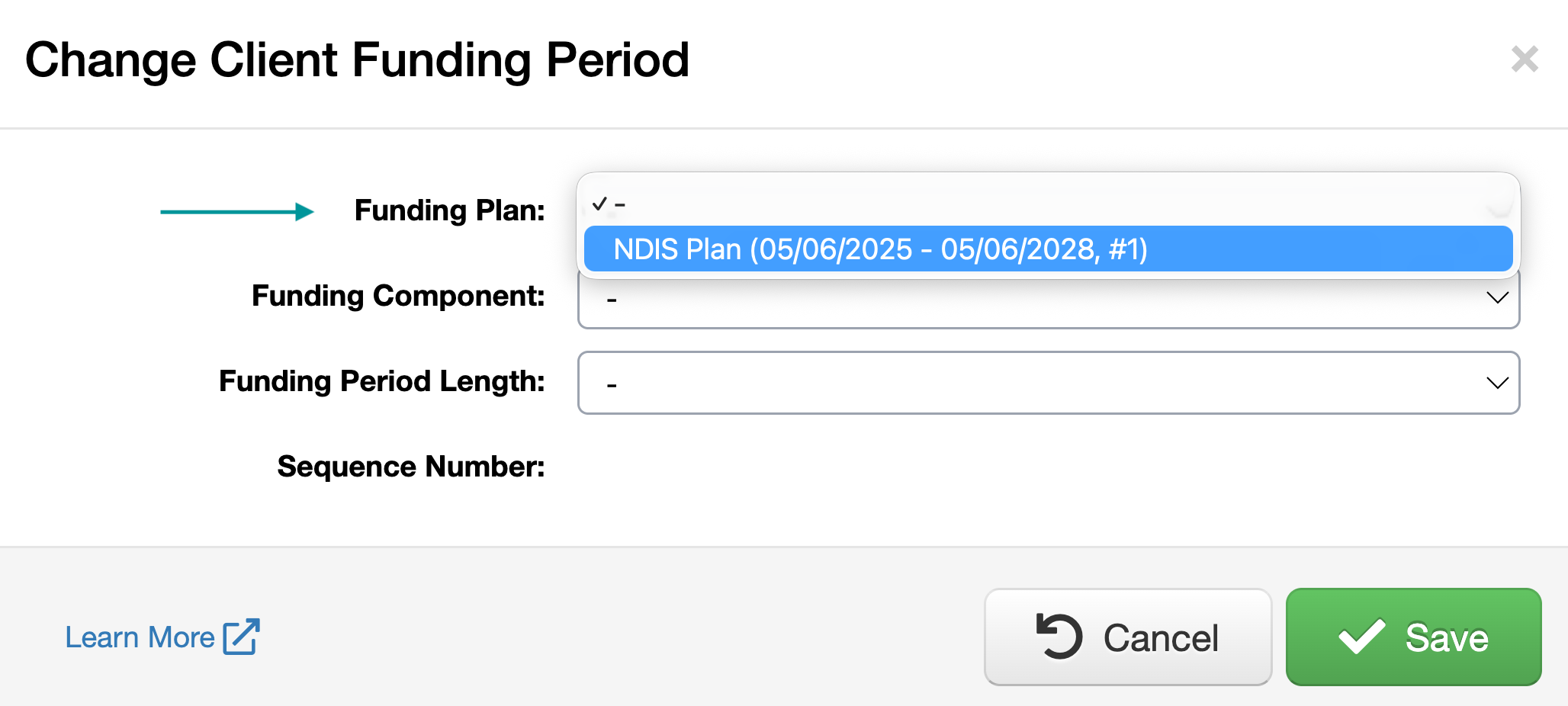Click the checkmark icon on Save
This screenshot has height=706, width=1568.
pyautogui.click(x=1361, y=637)
